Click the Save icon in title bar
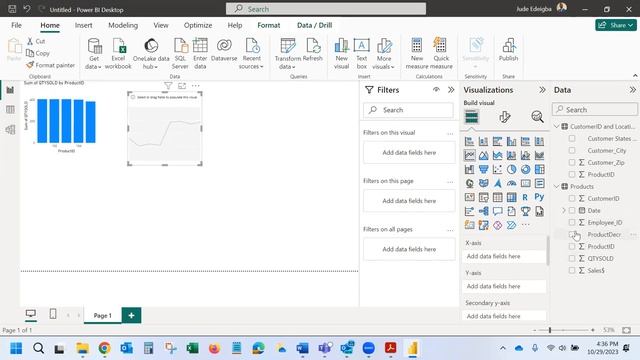Viewport: 640px width, 360px height. 12,9
